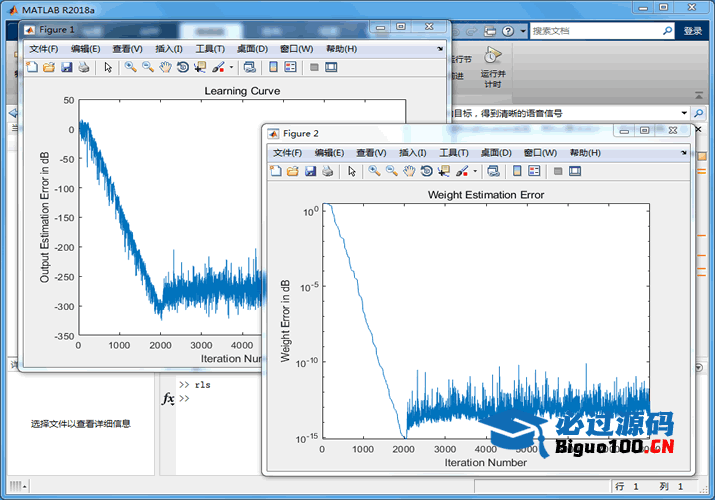This screenshot has height=500, width=715.
Task: Hide Plot Tools icon in Figure 2
Action: pos(558,171)
